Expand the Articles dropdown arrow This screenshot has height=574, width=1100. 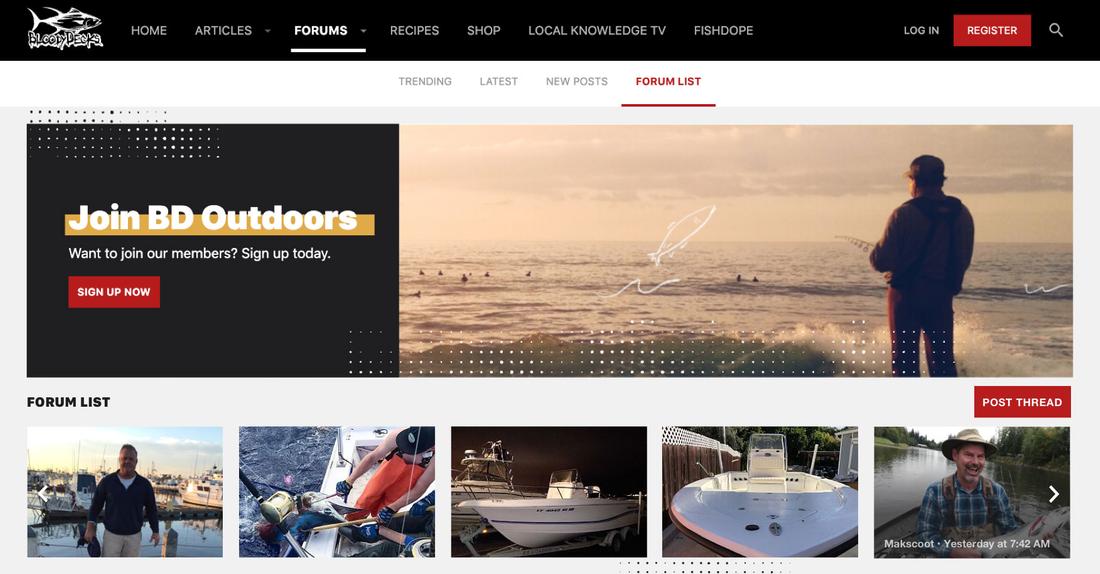pyautogui.click(x=267, y=31)
